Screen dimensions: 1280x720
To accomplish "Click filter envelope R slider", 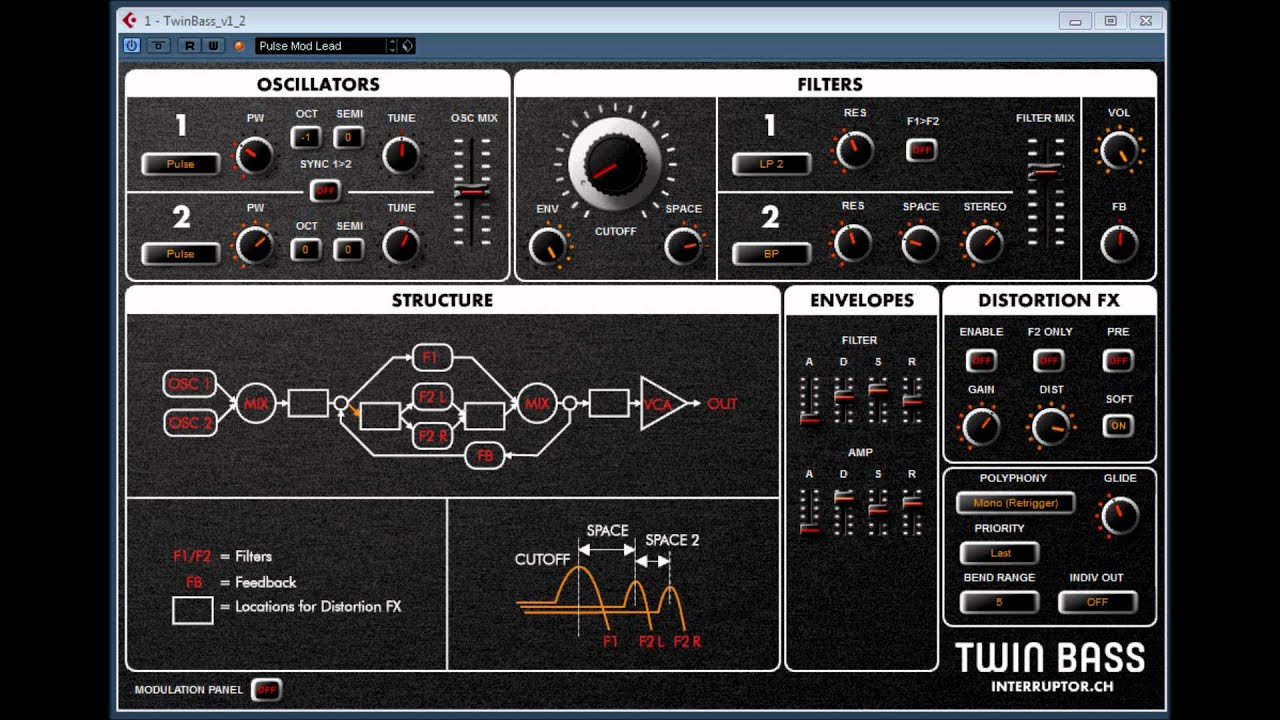I will click(912, 400).
